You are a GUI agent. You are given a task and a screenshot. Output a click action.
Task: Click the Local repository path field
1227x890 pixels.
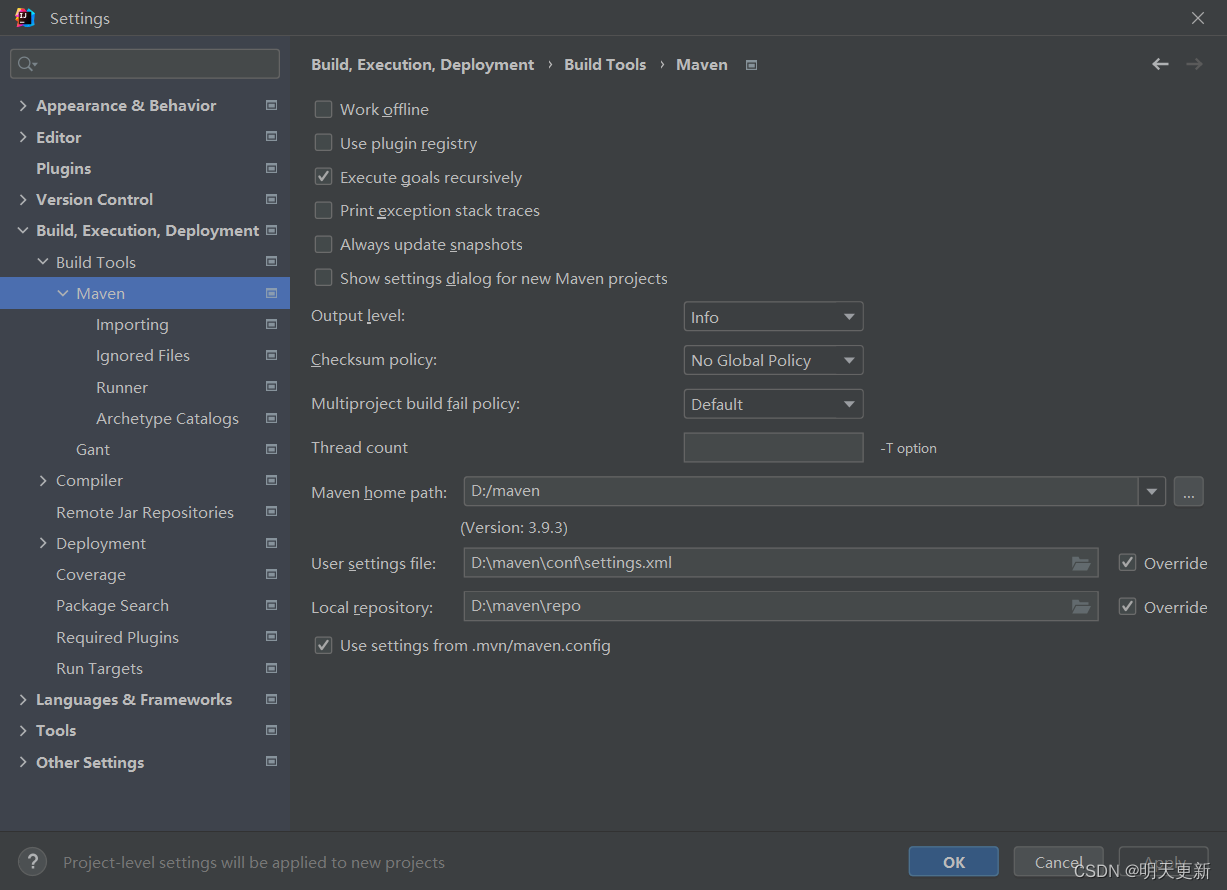(780, 607)
